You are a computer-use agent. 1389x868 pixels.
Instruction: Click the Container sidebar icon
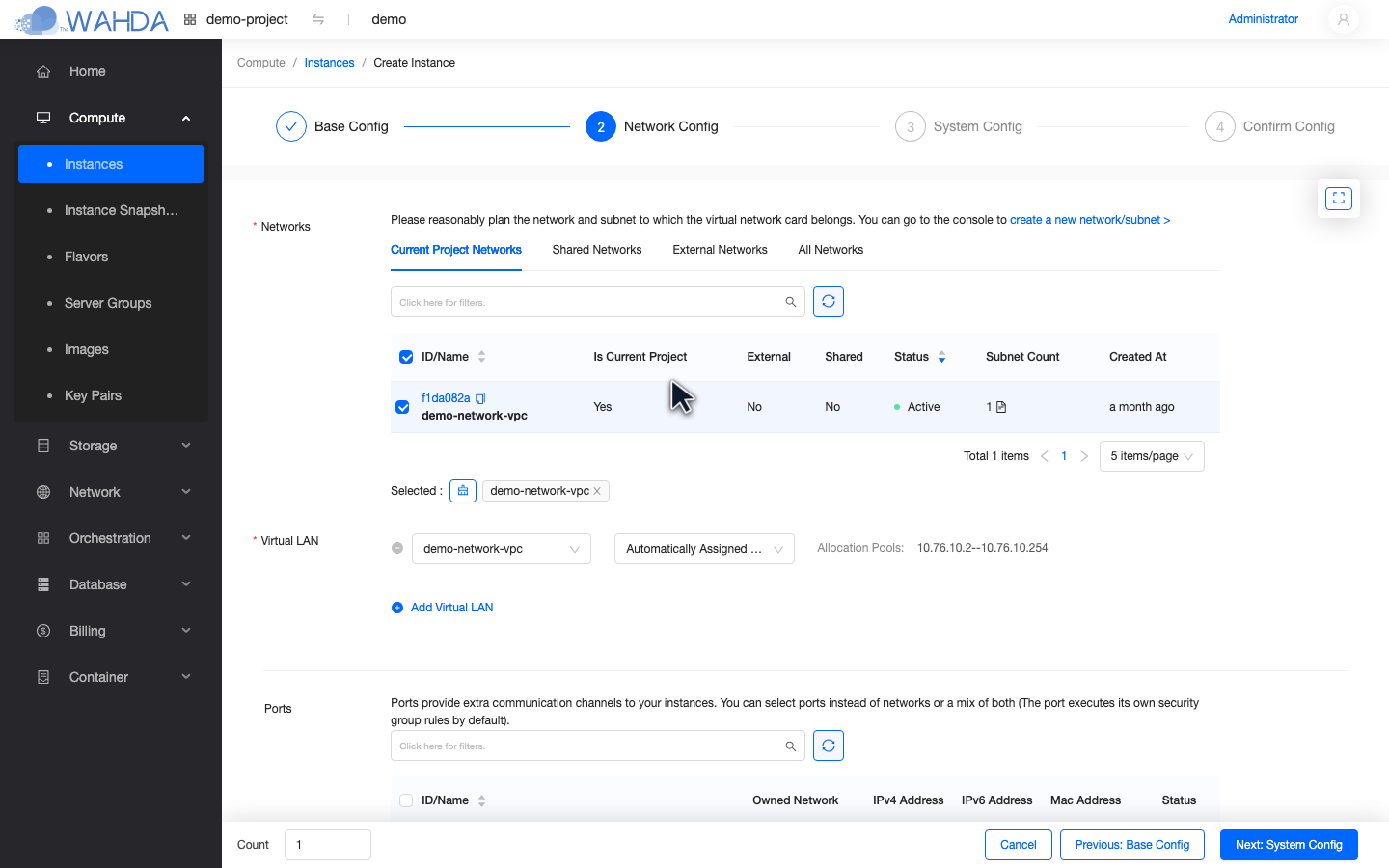point(43,677)
